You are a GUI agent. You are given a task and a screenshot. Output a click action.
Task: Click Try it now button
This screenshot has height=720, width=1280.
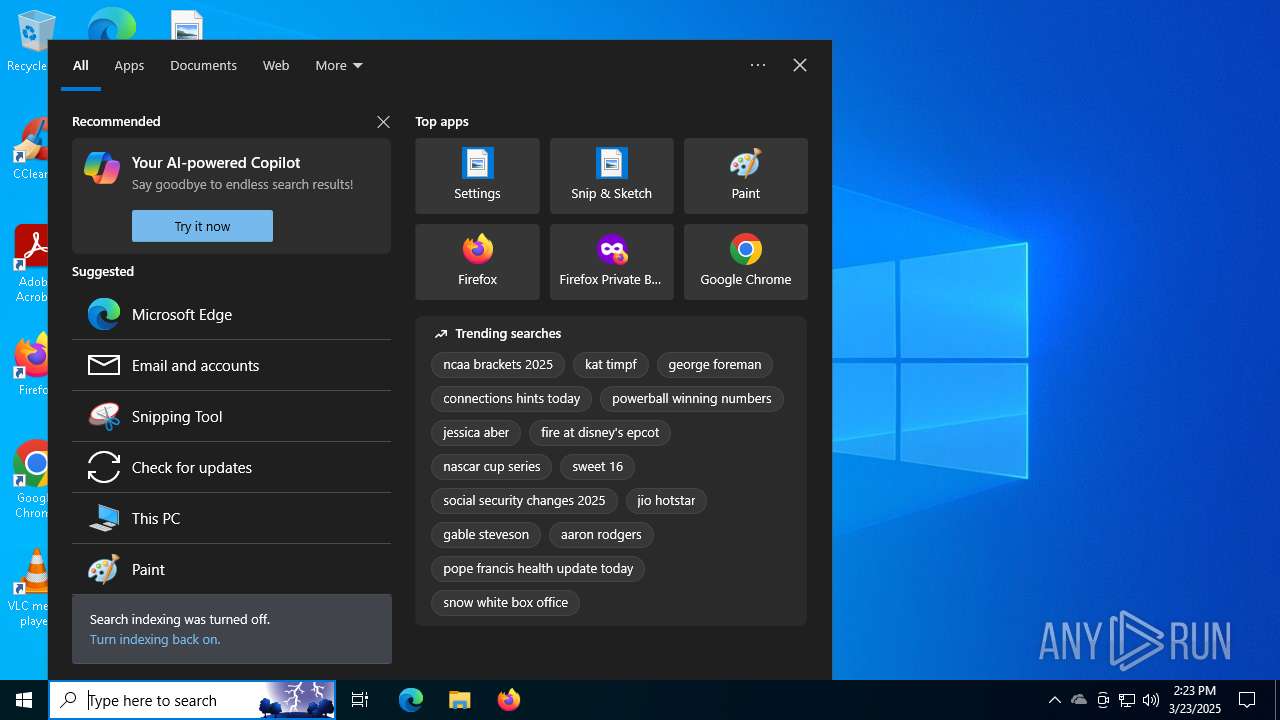202,226
